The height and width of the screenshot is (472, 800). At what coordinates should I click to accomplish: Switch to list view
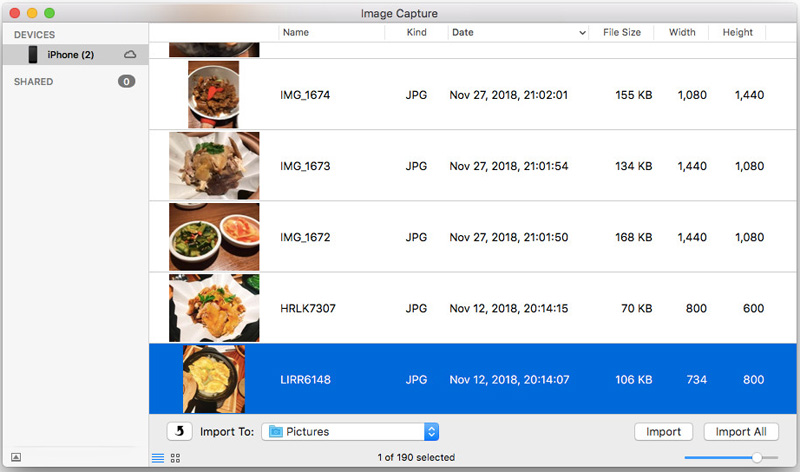coord(157,458)
